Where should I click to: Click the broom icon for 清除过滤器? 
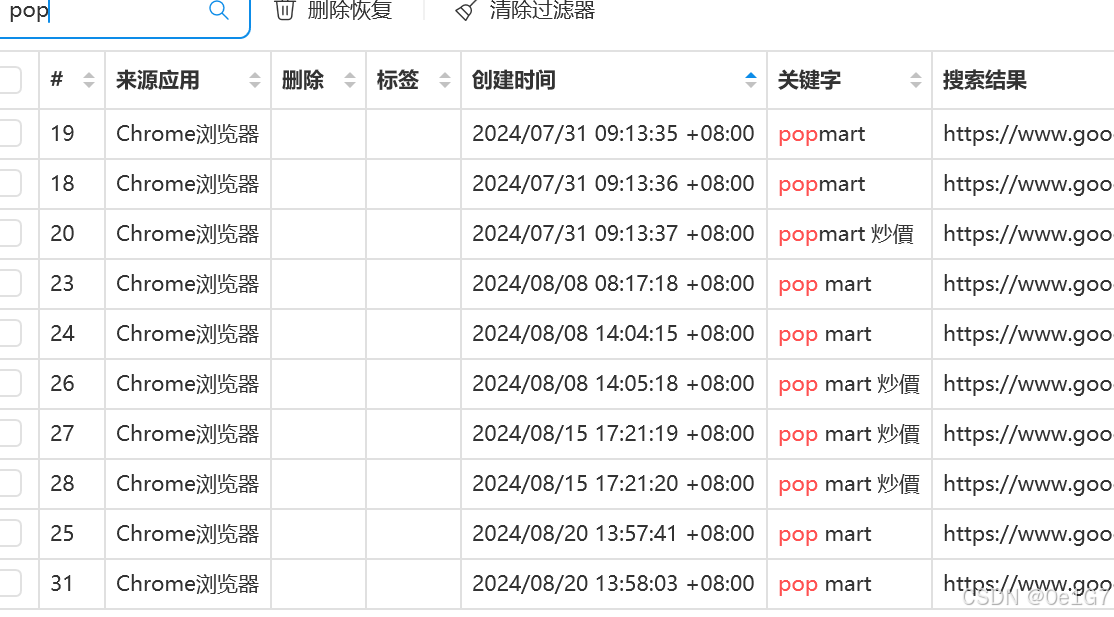pos(466,10)
